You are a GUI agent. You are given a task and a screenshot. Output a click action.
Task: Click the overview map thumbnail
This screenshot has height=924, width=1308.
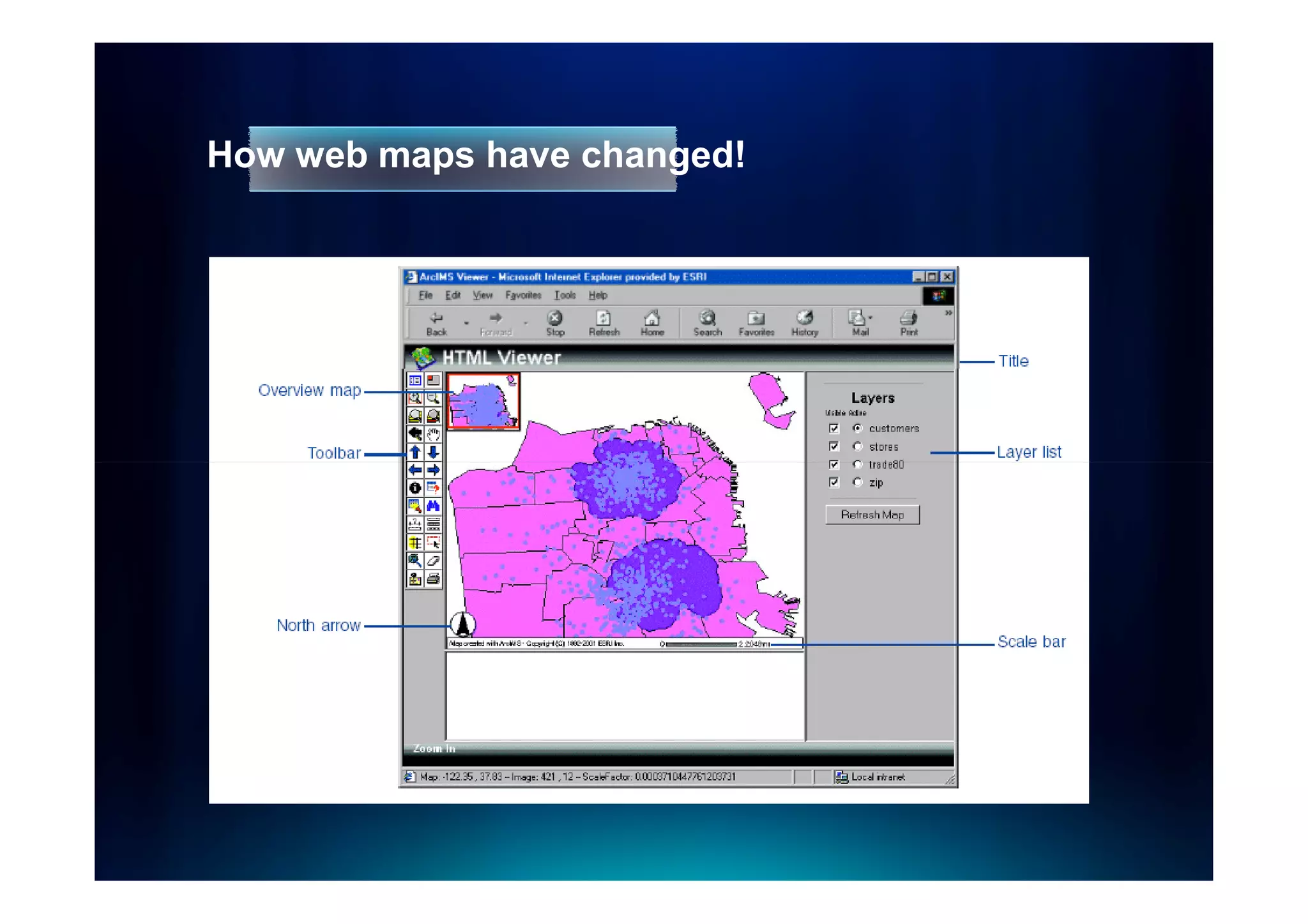[x=483, y=402]
